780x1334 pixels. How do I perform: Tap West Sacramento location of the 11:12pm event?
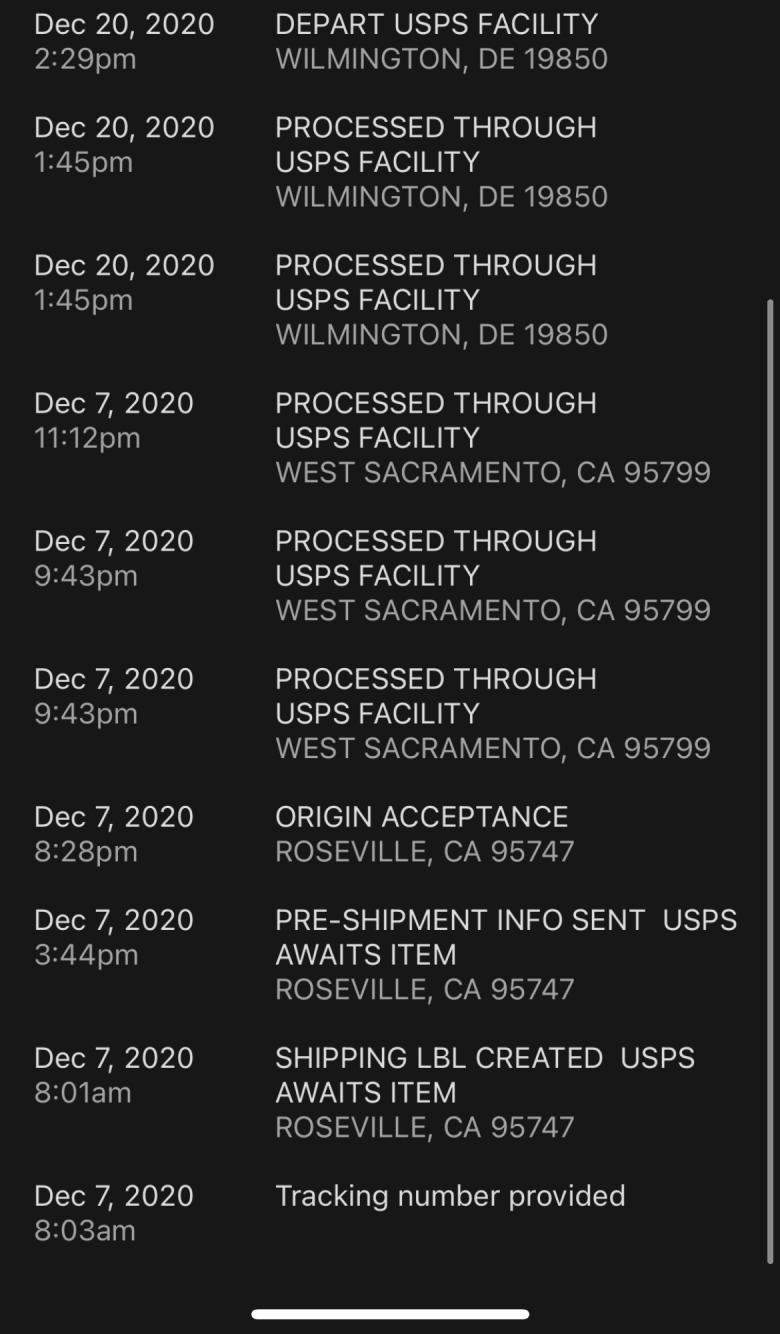[493, 472]
